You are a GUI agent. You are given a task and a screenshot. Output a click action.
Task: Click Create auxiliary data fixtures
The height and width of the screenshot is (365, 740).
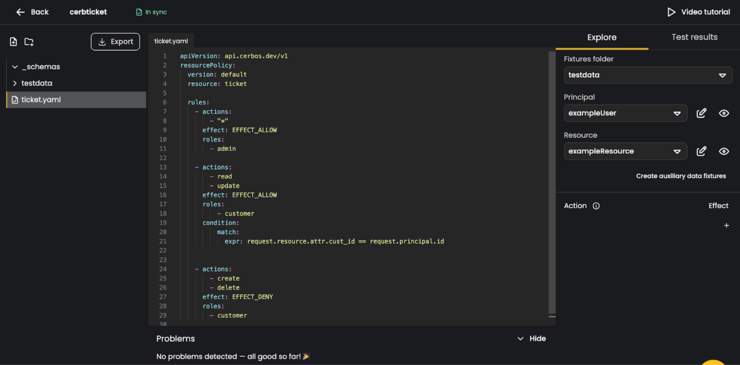pos(681,176)
